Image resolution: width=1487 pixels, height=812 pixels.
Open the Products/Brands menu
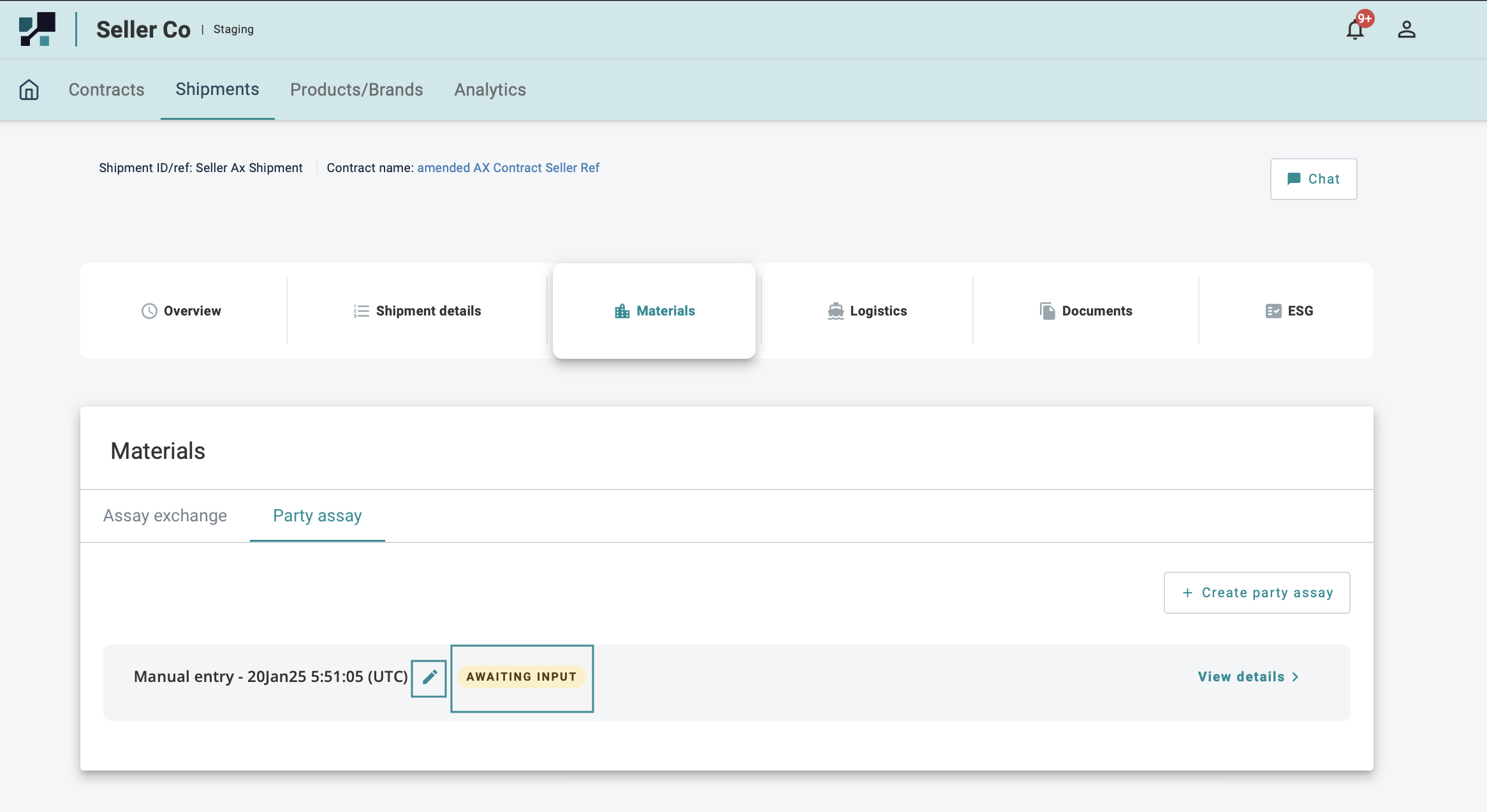pyautogui.click(x=356, y=90)
